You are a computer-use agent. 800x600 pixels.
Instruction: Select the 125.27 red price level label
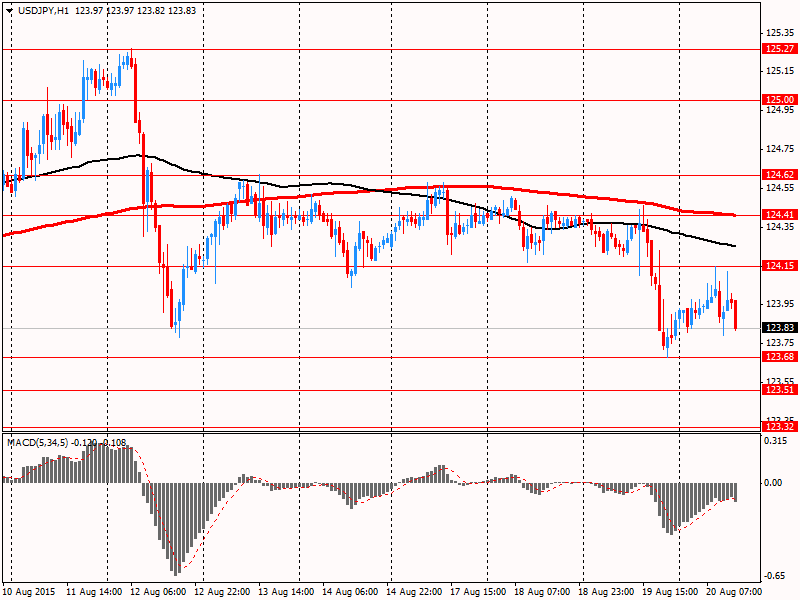coord(780,49)
